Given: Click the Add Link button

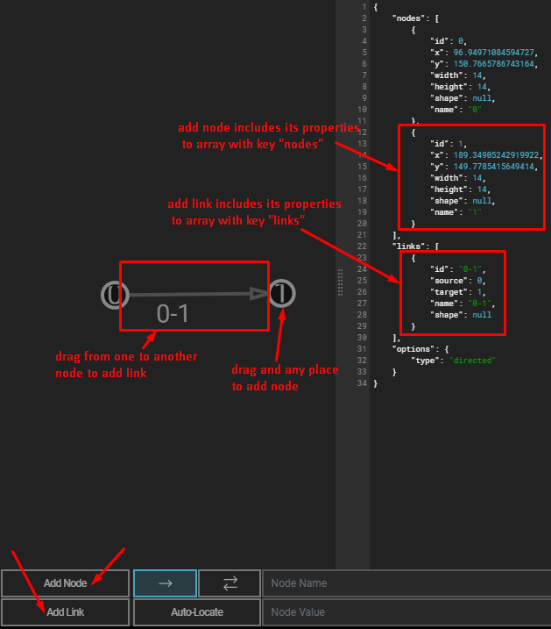Looking at the screenshot, I should pos(65,612).
